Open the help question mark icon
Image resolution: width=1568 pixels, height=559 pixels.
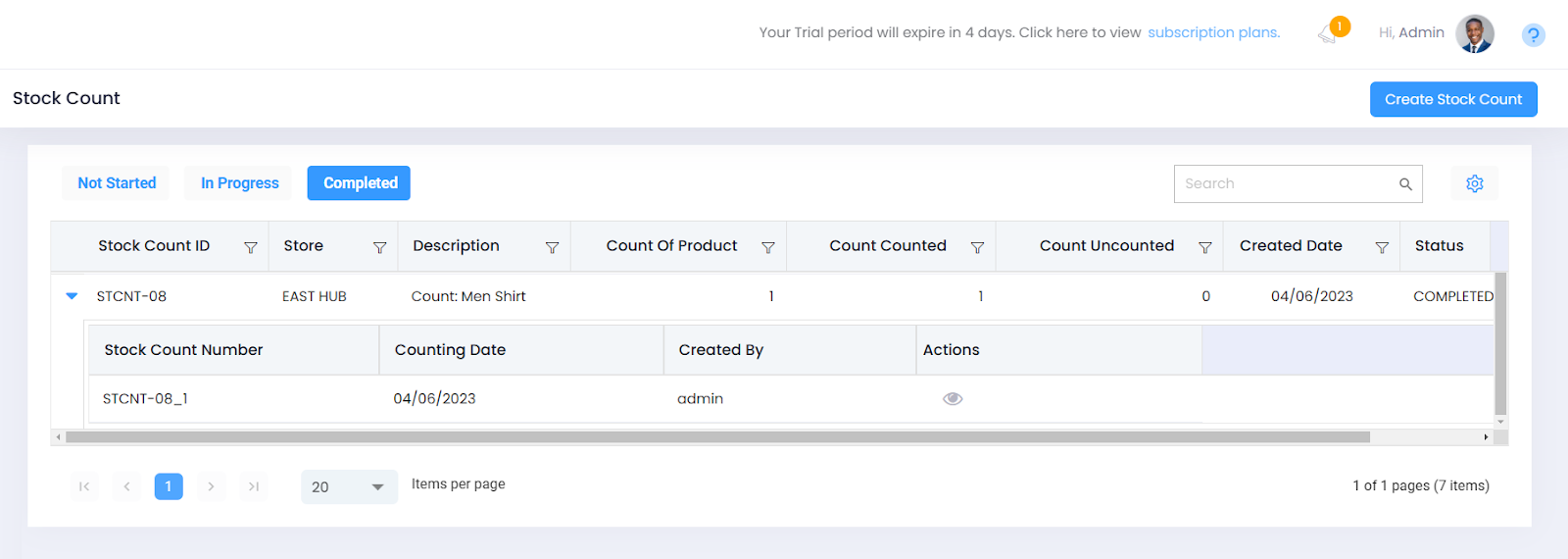(x=1533, y=35)
